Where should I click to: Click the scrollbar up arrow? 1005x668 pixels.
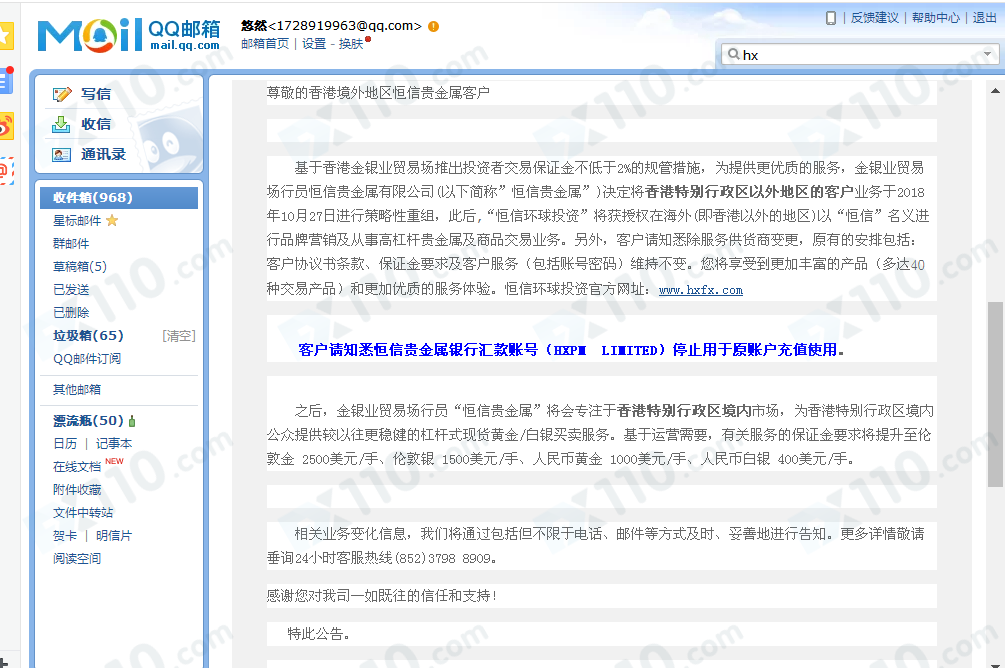(995, 91)
